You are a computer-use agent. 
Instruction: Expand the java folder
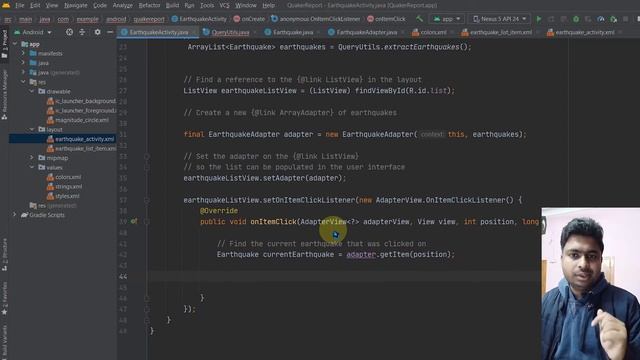coord(23,63)
